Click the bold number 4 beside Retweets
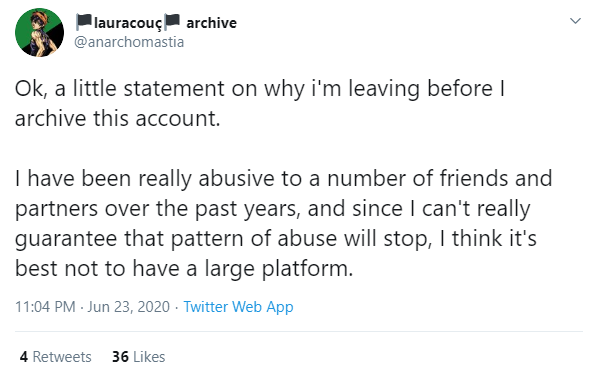Screen dimensions: 596x380 pos(24,357)
